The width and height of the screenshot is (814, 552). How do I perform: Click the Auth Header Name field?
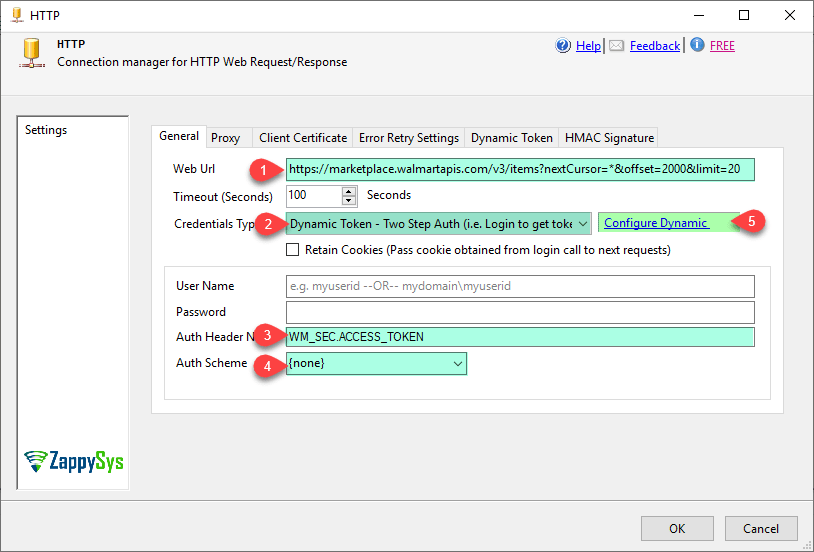click(520, 337)
